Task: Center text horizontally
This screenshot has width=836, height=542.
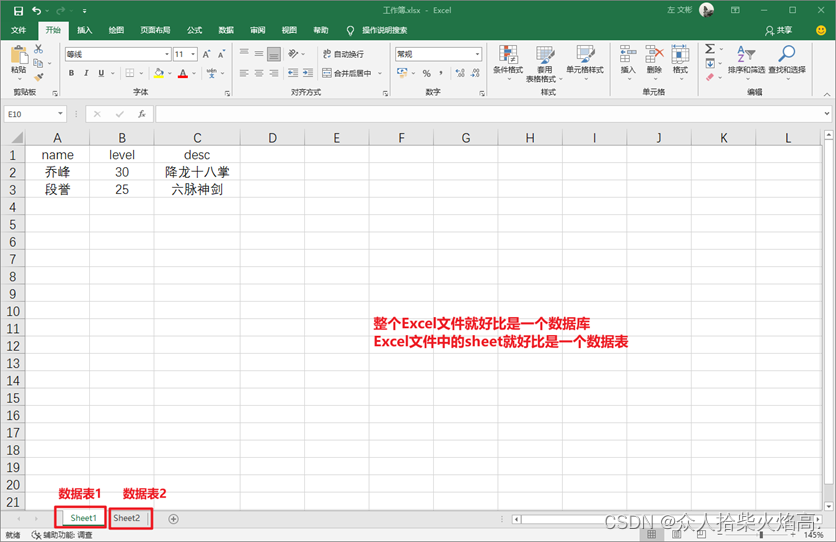Action: (259, 73)
